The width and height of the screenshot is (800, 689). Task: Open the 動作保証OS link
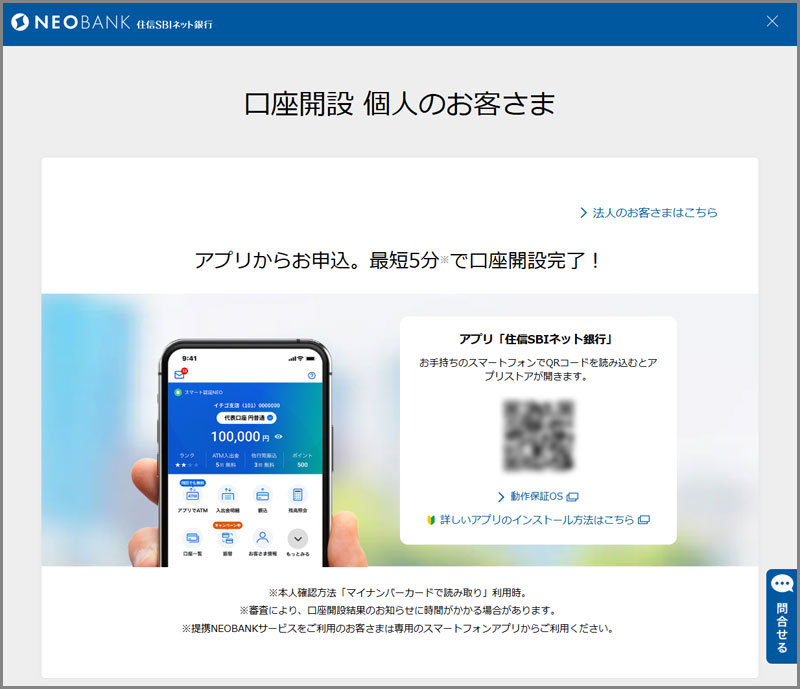538,497
